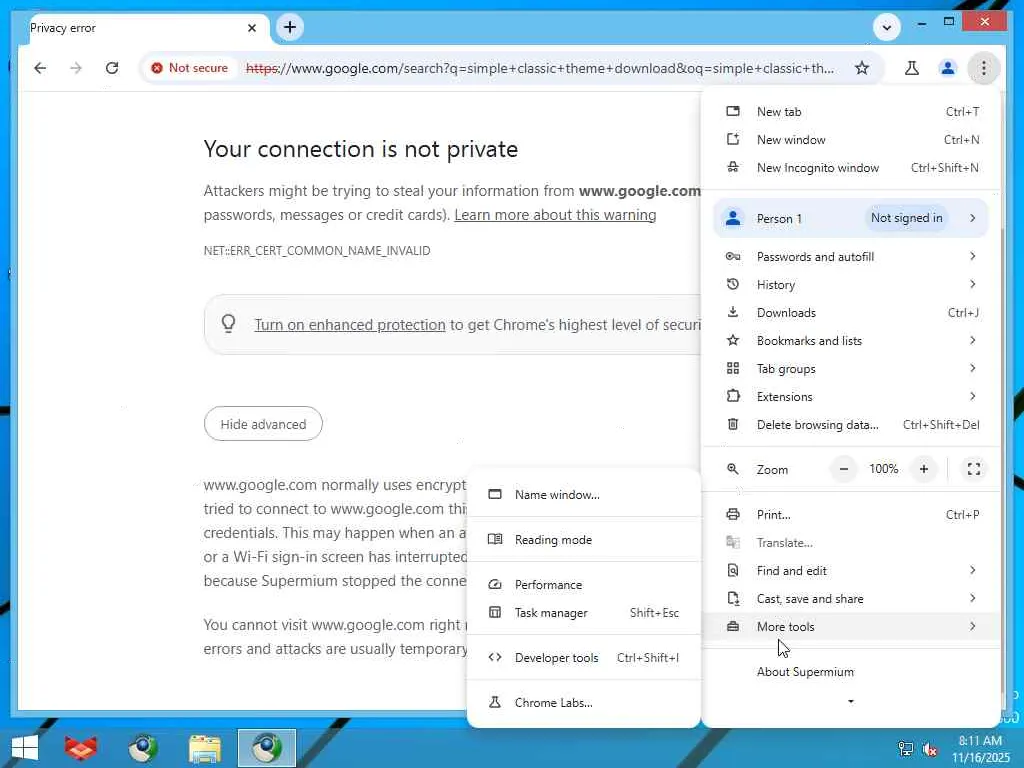
Task: Click the reload page icon
Action: (112, 68)
